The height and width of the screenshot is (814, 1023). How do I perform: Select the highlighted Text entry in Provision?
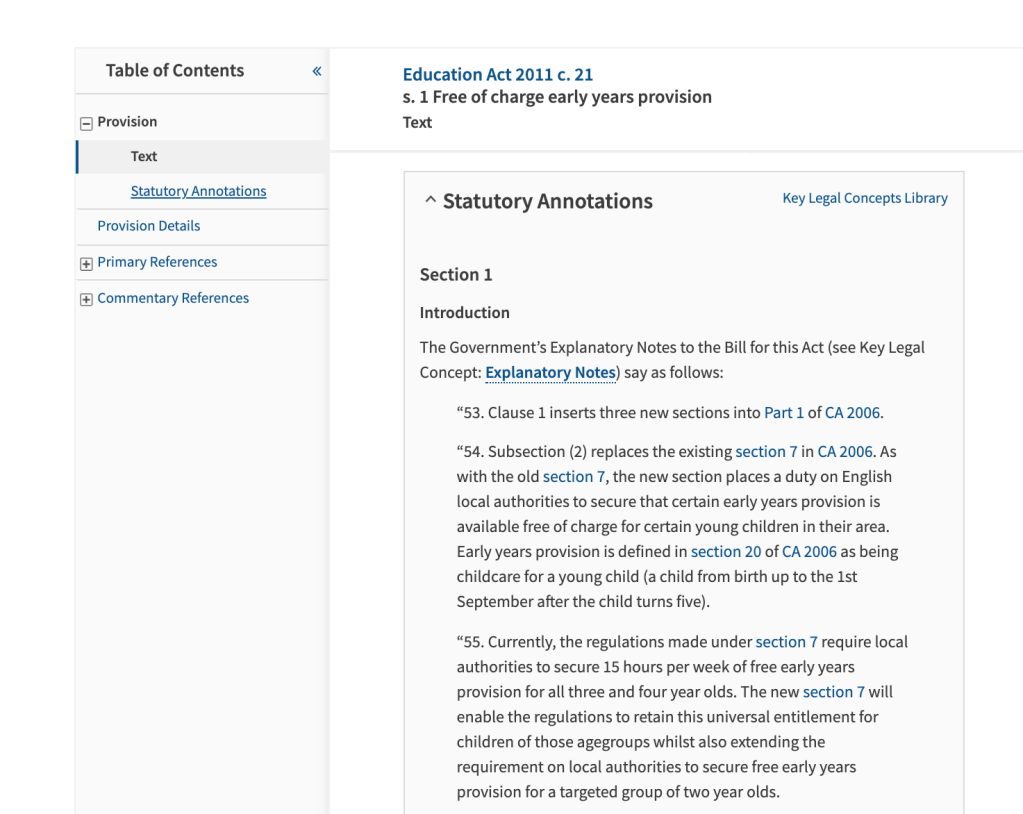[143, 156]
